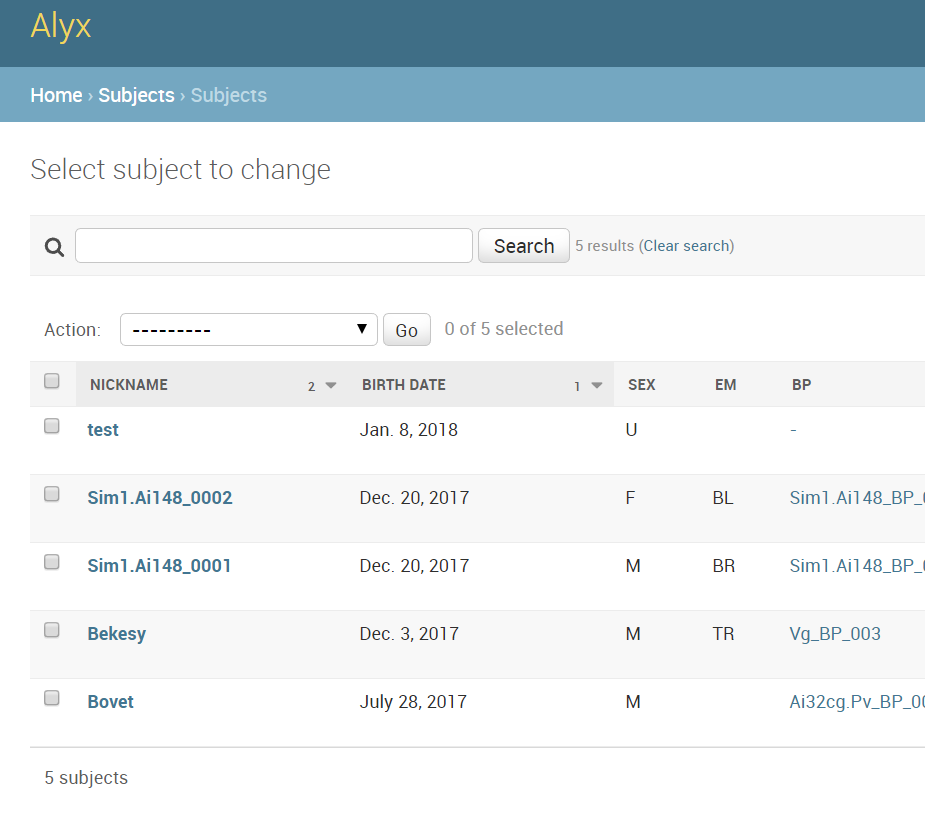Toggle the Birth Date column sort arrow
Screen dimensions: 925x827
(x=597, y=385)
